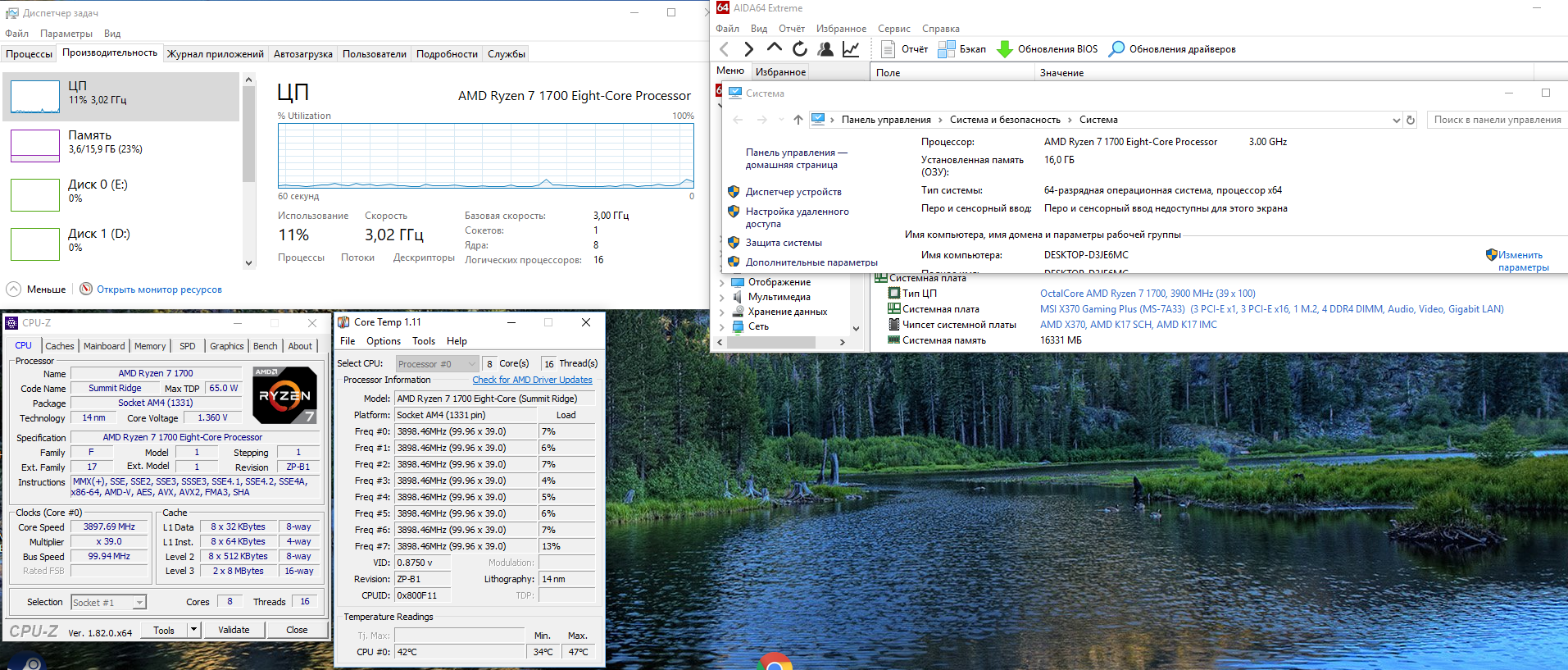The image size is (1568, 670).
Task: Follow the Check for AMD Driver Updates link
Action: click(532, 381)
